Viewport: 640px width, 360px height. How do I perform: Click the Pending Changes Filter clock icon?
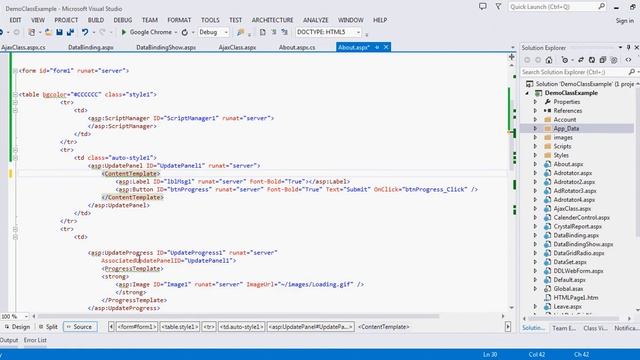(x=565, y=60)
